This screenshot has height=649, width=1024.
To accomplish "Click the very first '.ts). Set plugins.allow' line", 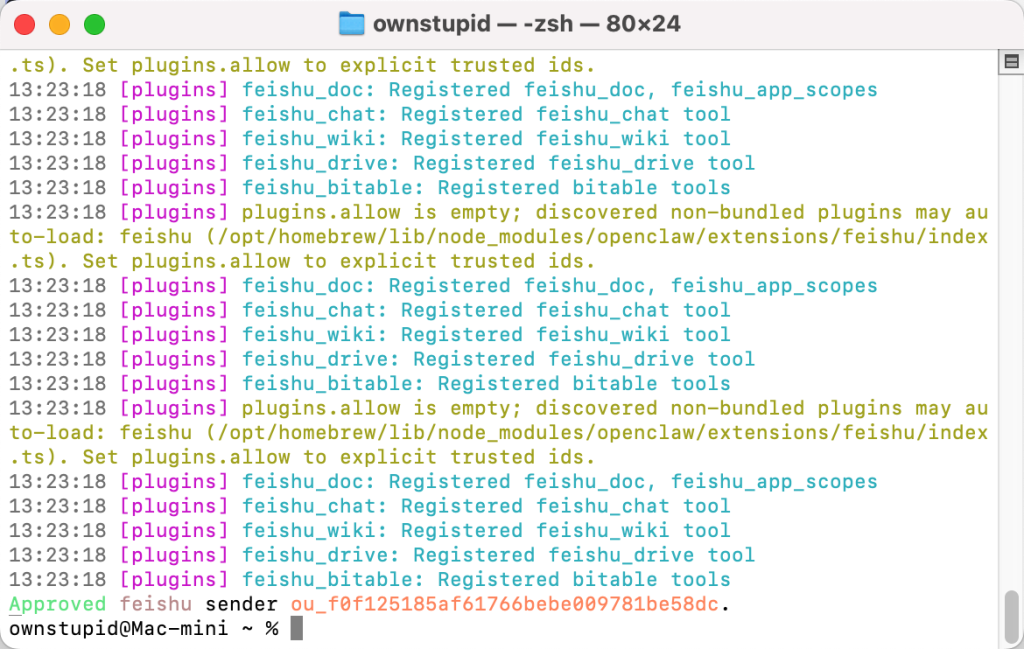I will pos(302,65).
